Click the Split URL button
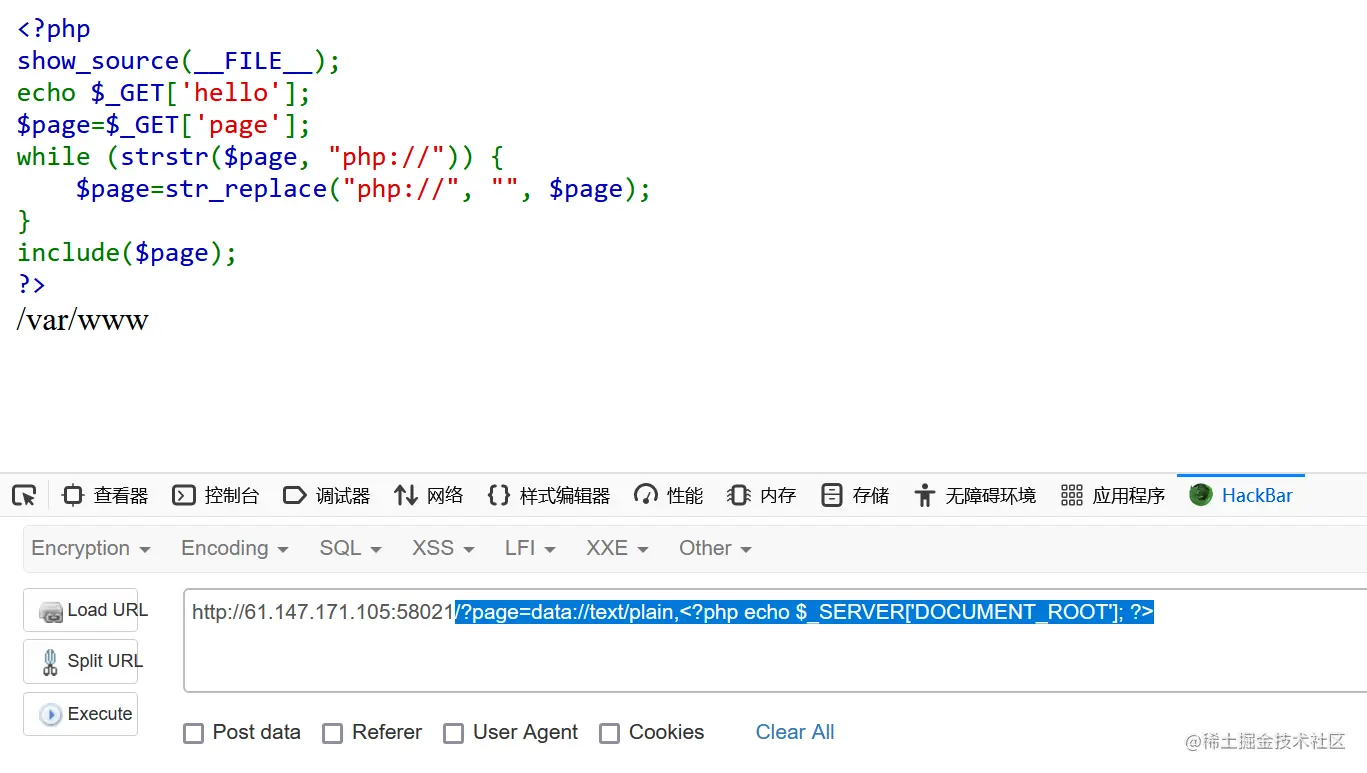The height and width of the screenshot is (773, 1367). pos(80,661)
